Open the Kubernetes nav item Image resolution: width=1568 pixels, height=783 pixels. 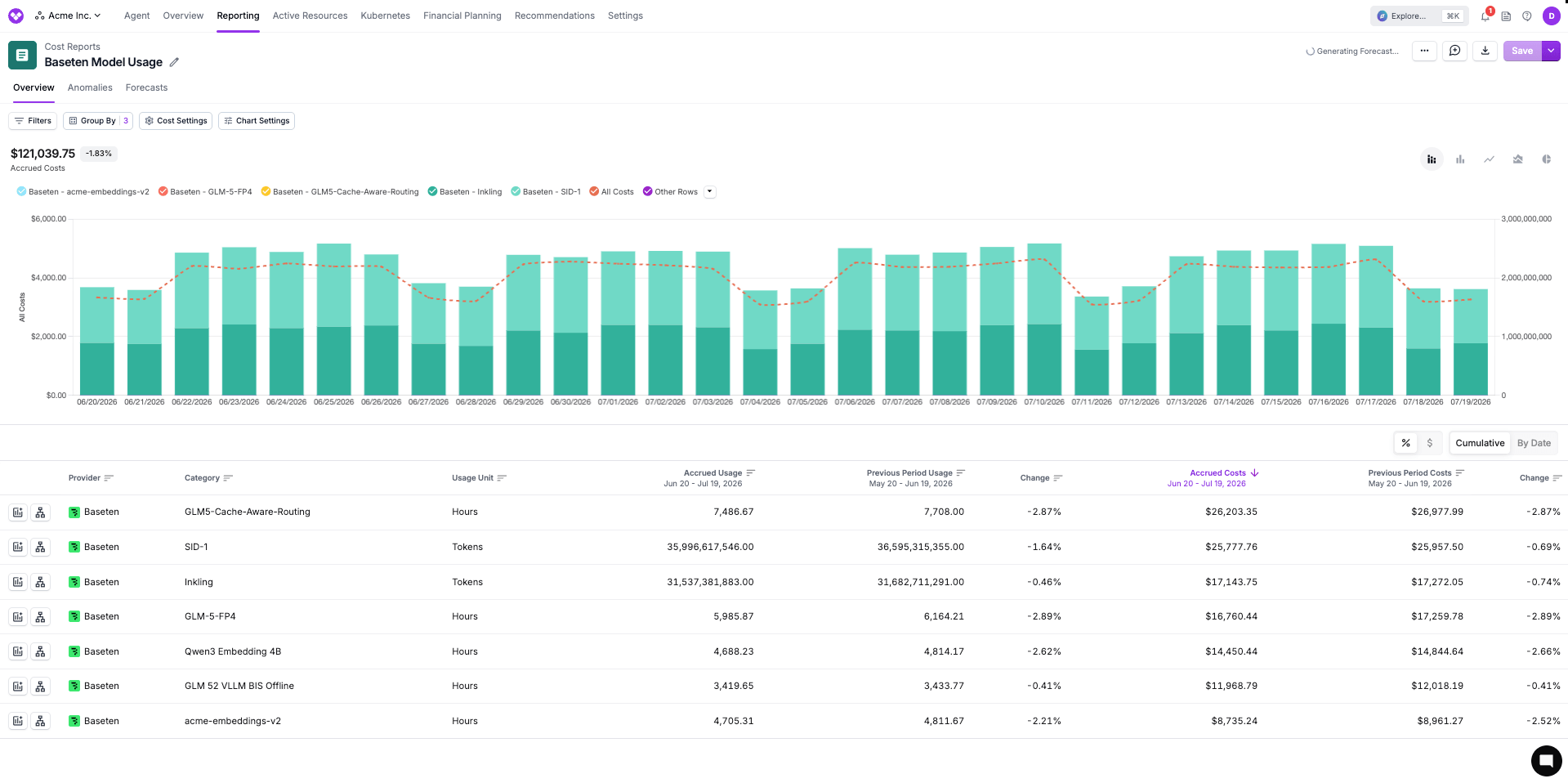click(x=385, y=16)
